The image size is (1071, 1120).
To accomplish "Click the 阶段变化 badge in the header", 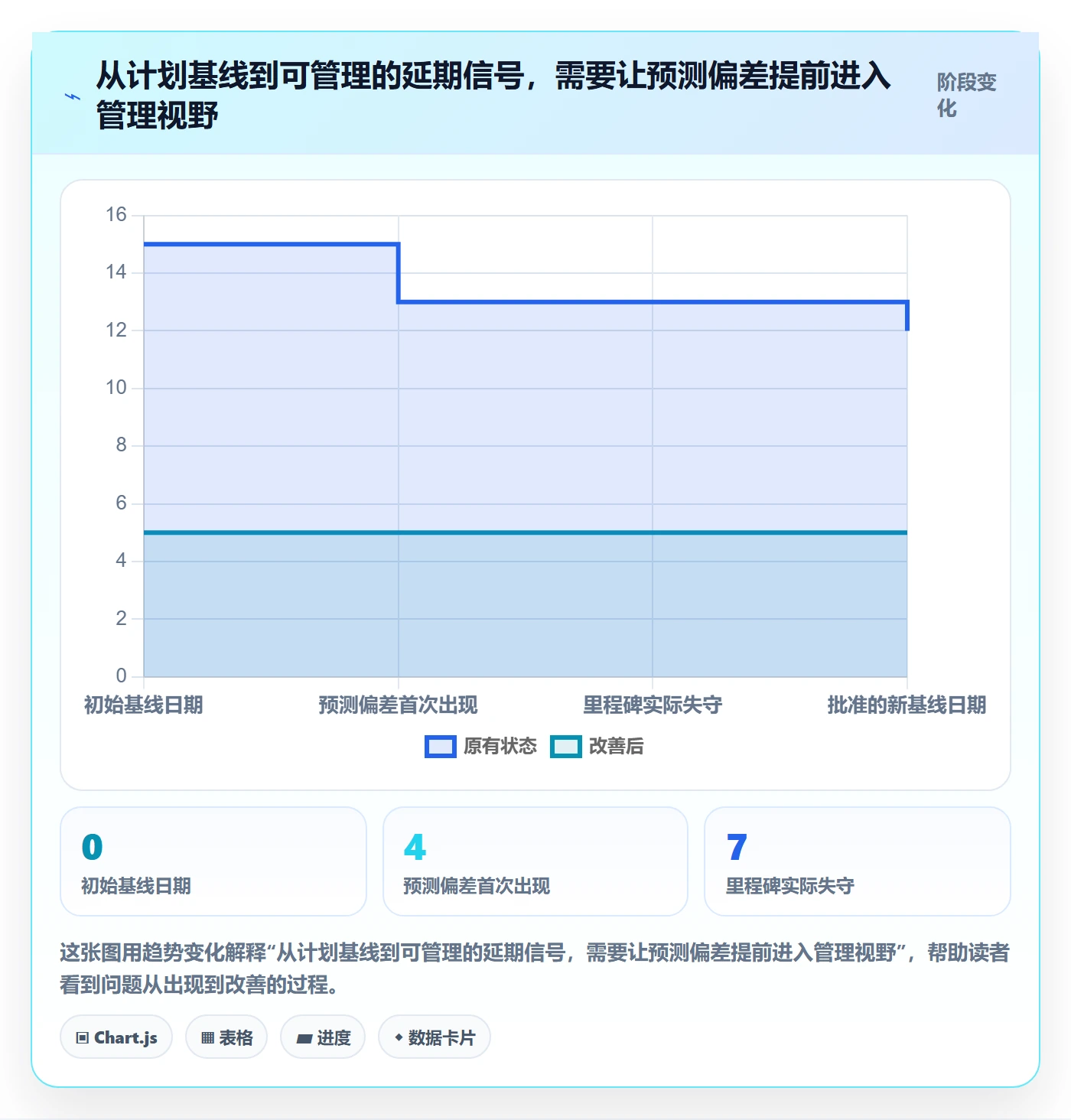I will (967, 95).
